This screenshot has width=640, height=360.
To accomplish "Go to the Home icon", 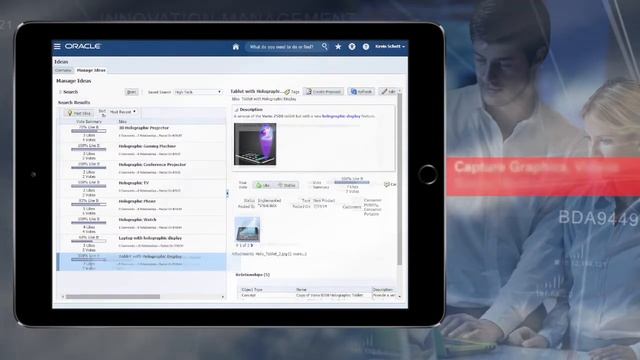I will [x=236, y=47].
